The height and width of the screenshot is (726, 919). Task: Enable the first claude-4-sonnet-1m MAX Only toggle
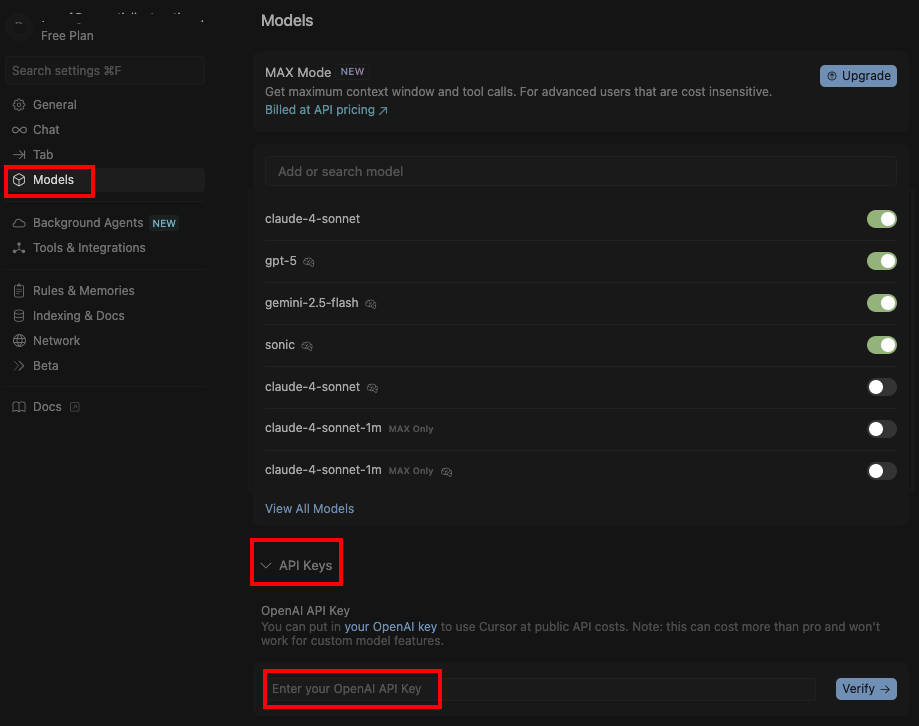point(881,429)
